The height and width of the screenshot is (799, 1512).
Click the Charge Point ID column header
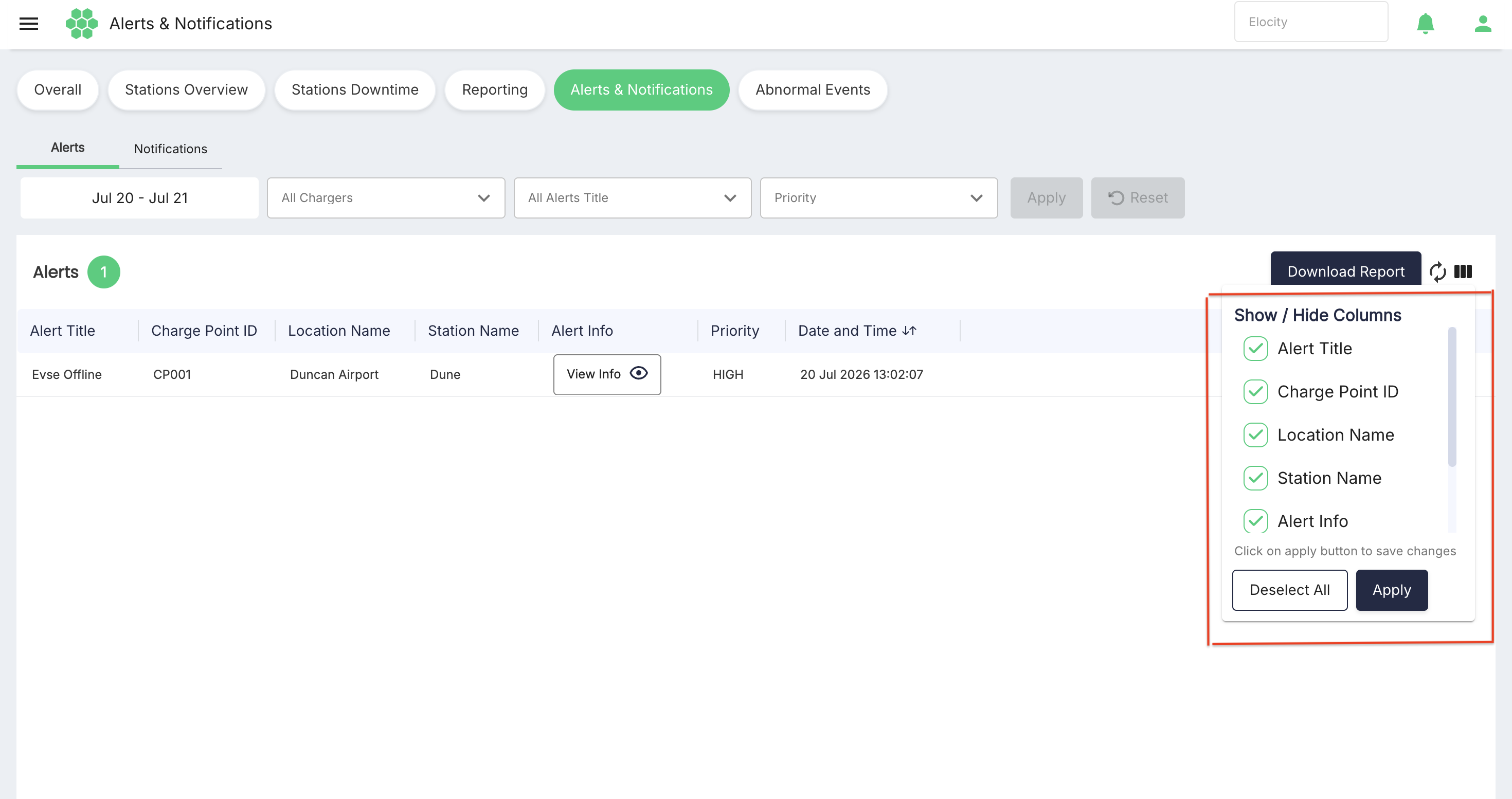click(x=204, y=331)
